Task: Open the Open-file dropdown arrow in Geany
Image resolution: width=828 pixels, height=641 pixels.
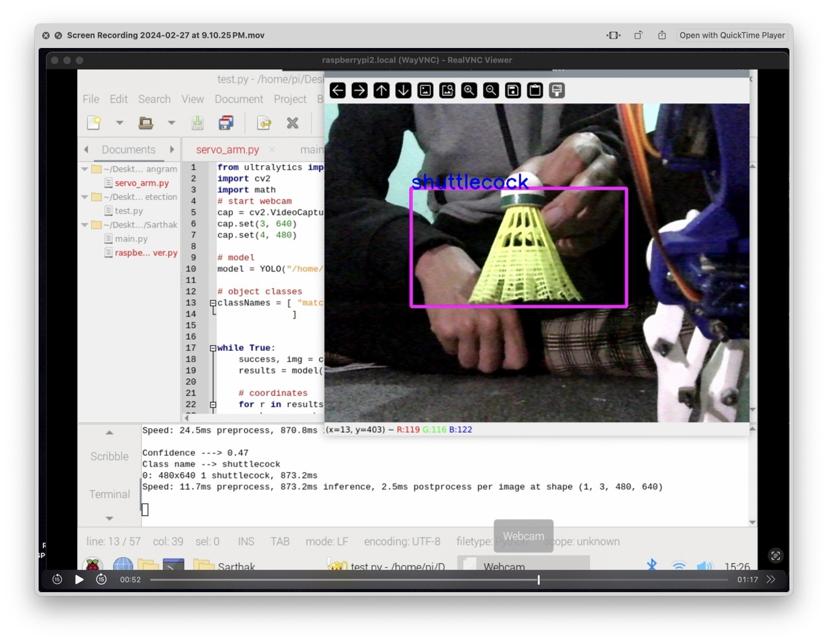Action: point(171,122)
